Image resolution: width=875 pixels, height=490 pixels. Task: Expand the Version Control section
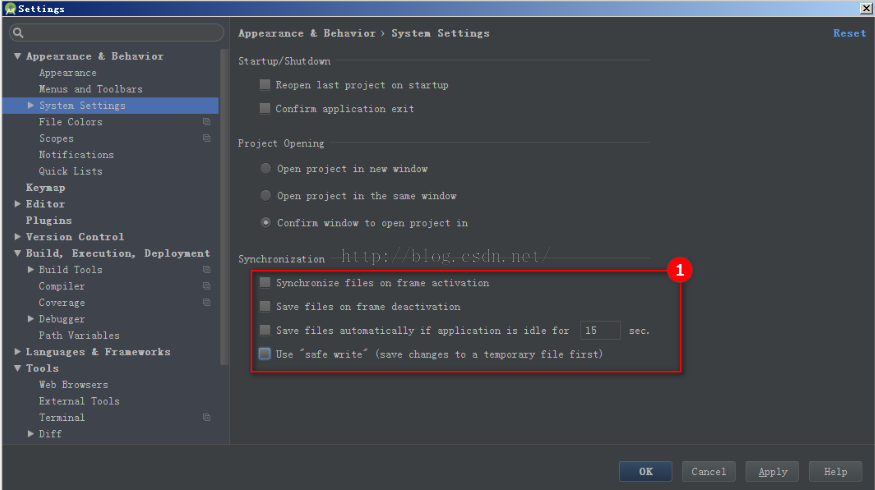17,237
